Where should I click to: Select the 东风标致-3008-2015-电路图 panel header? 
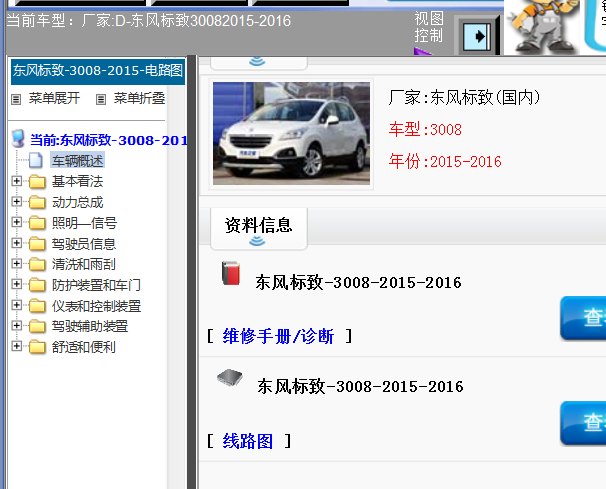pos(98,71)
